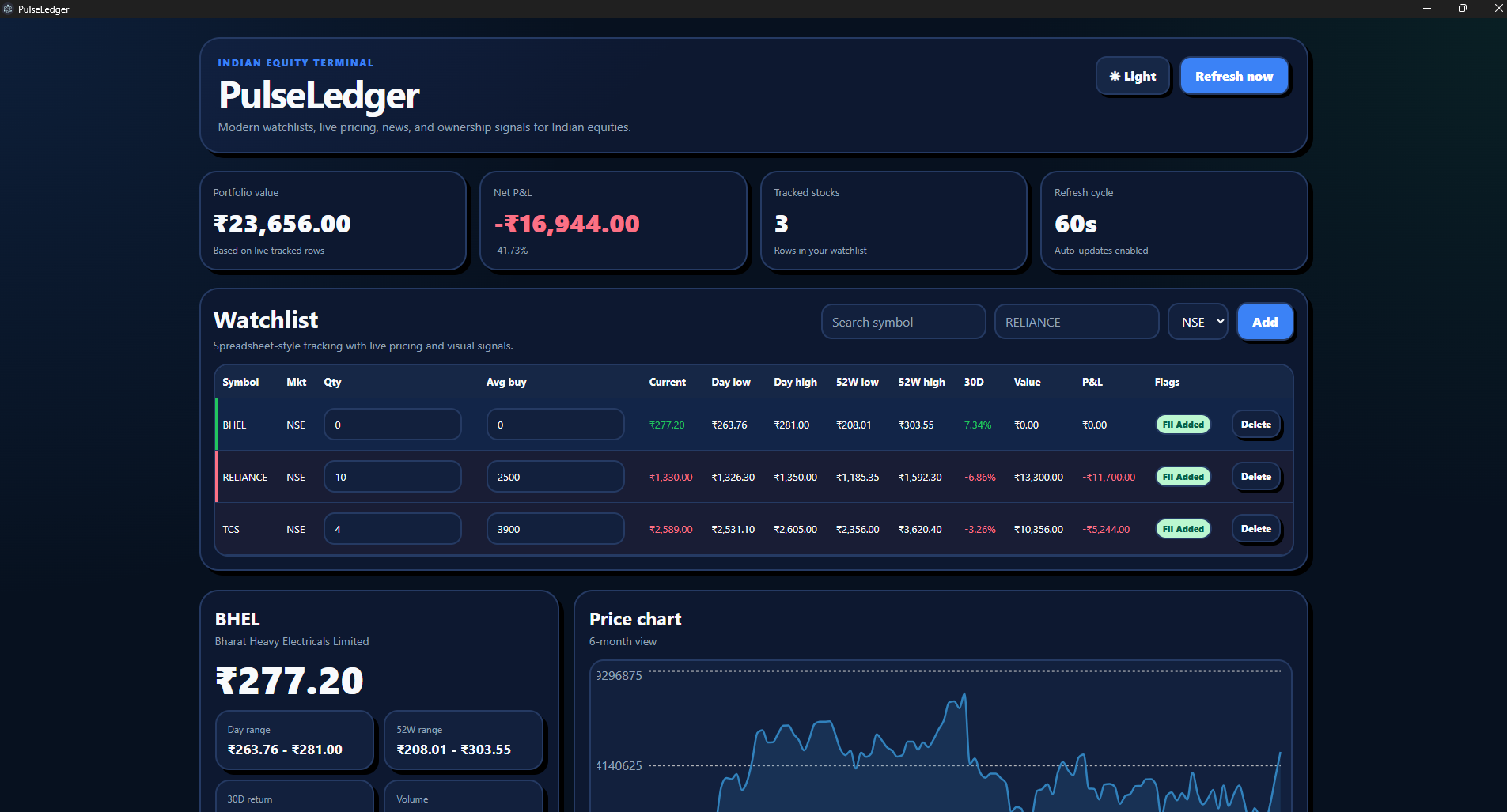
Task: Click RELIANCE P&L value -₹11,700.00
Action: pyautogui.click(x=1108, y=478)
